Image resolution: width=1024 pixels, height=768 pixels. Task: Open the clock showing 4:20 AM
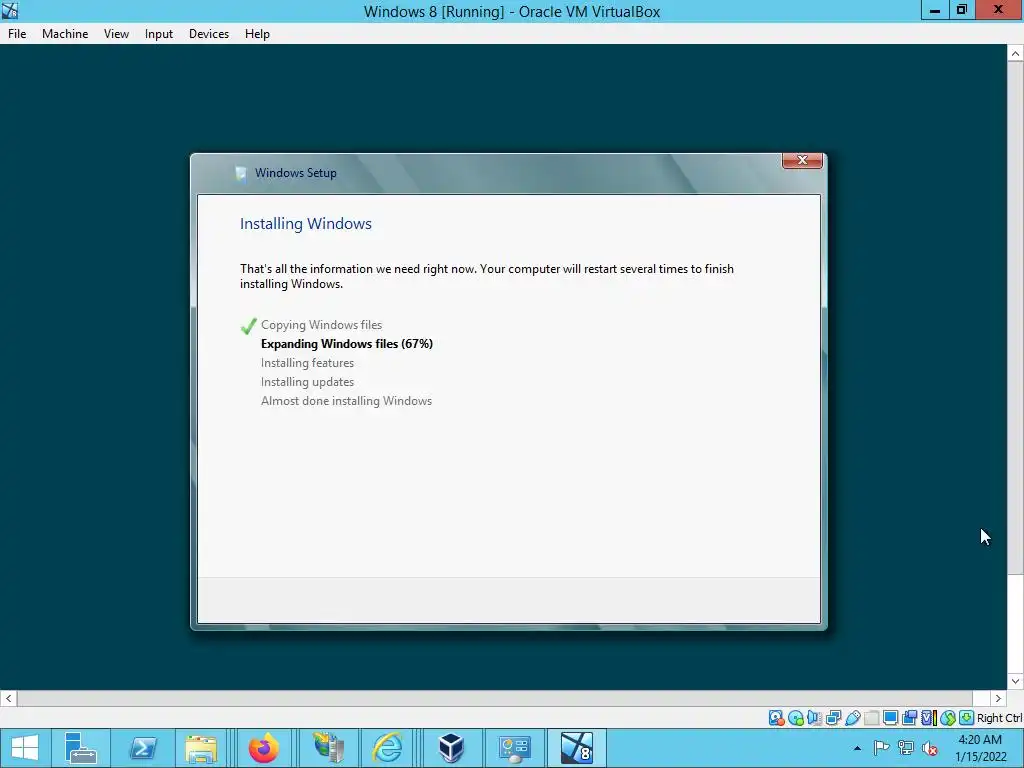[x=980, y=748]
